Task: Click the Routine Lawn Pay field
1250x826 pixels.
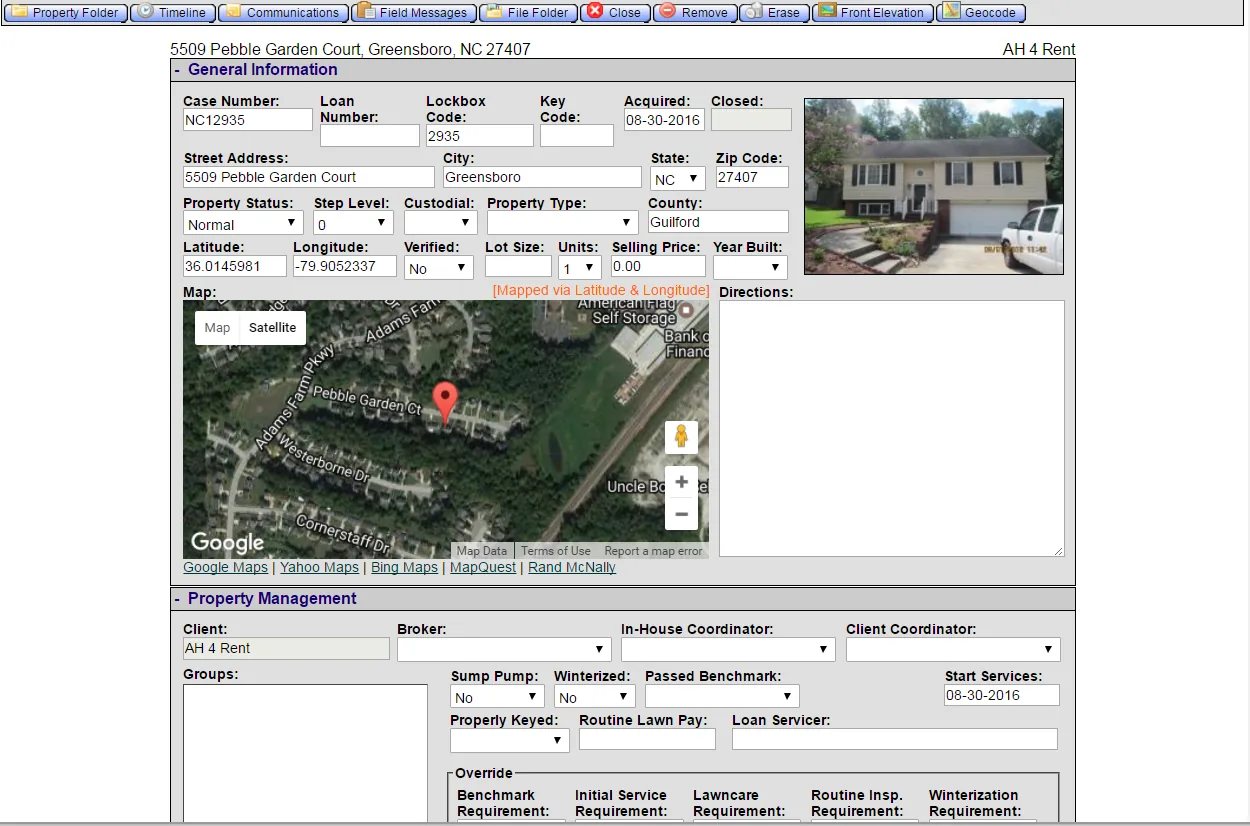Action: click(x=647, y=739)
